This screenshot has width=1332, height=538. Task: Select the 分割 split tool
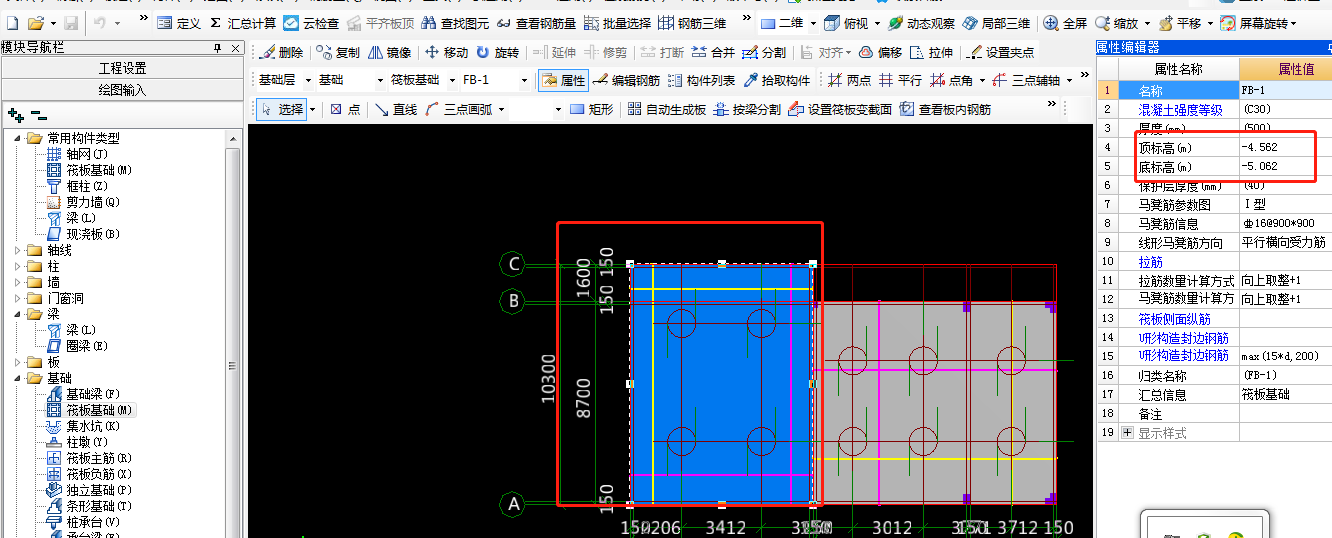tap(765, 53)
